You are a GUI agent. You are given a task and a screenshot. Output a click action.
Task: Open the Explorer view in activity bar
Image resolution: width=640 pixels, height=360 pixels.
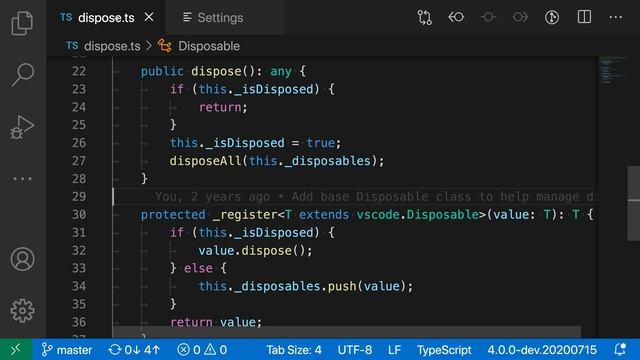(x=22, y=23)
